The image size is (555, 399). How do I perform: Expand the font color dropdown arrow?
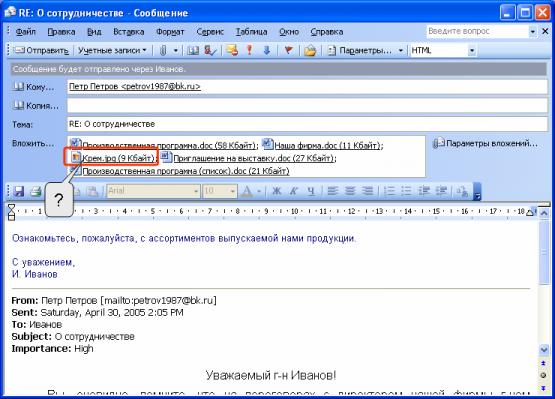pyautogui.click(x=259, y=191)
